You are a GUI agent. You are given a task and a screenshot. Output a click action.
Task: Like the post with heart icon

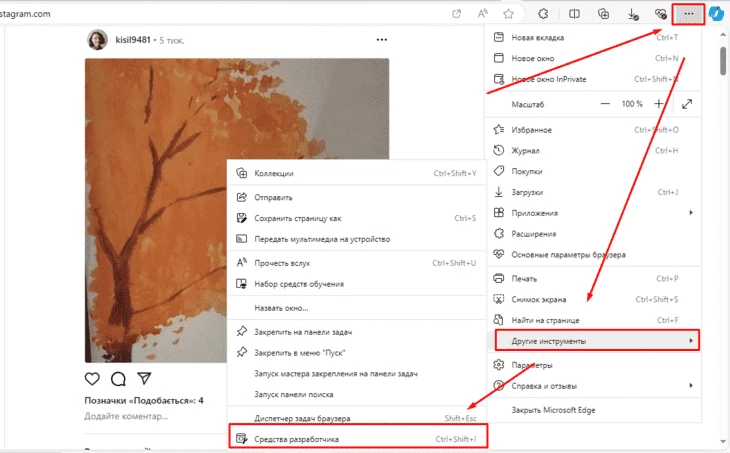pyautogui.click(x=92, y=379)
